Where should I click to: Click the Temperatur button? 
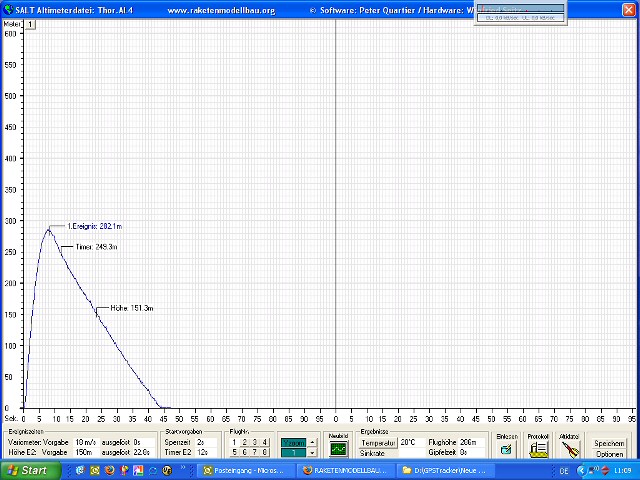378,441
